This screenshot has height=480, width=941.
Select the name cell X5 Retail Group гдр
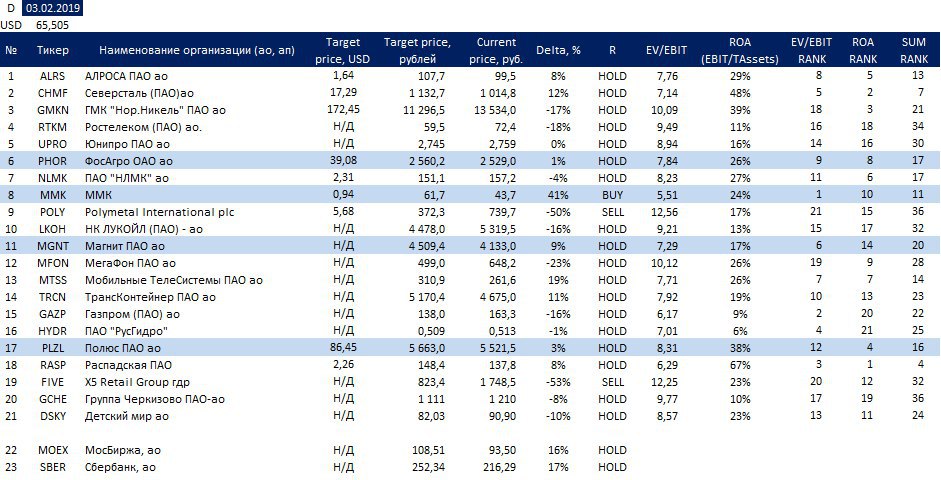(138, 382)
